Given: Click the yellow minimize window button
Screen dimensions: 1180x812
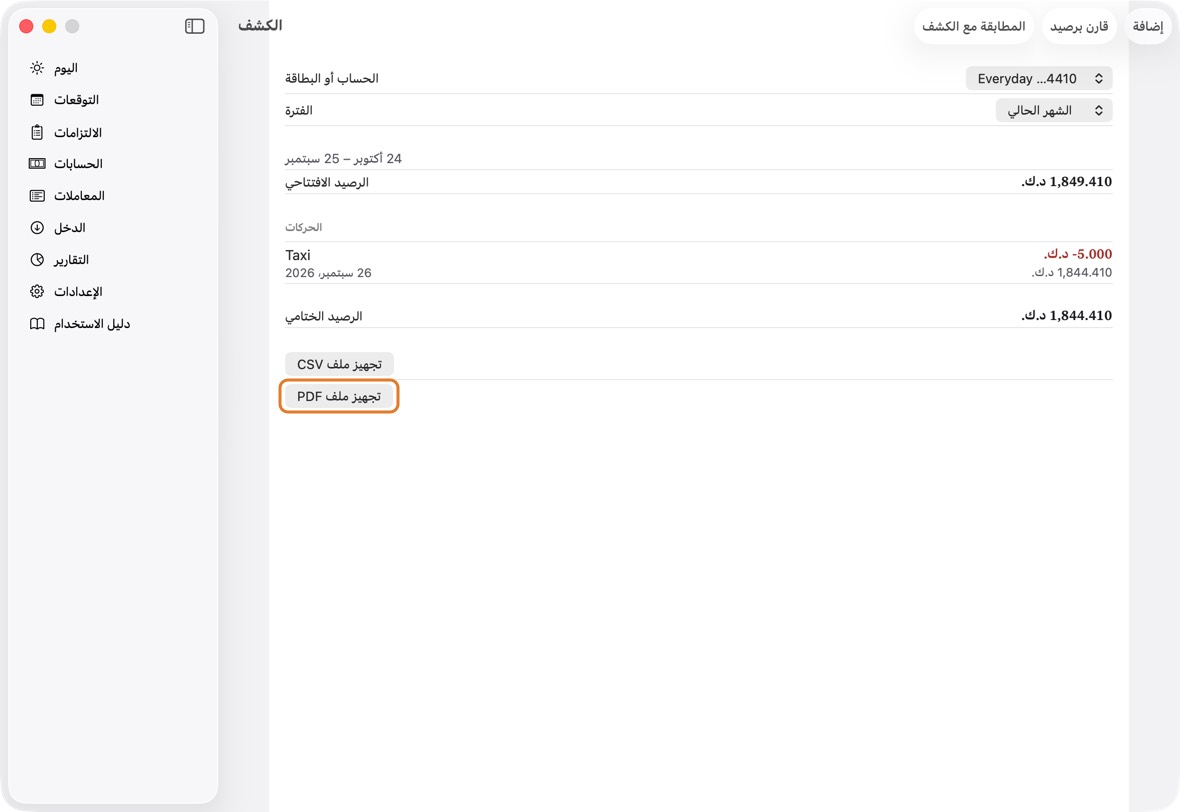Looking at the screenshot, I should [x=49, y=26].
